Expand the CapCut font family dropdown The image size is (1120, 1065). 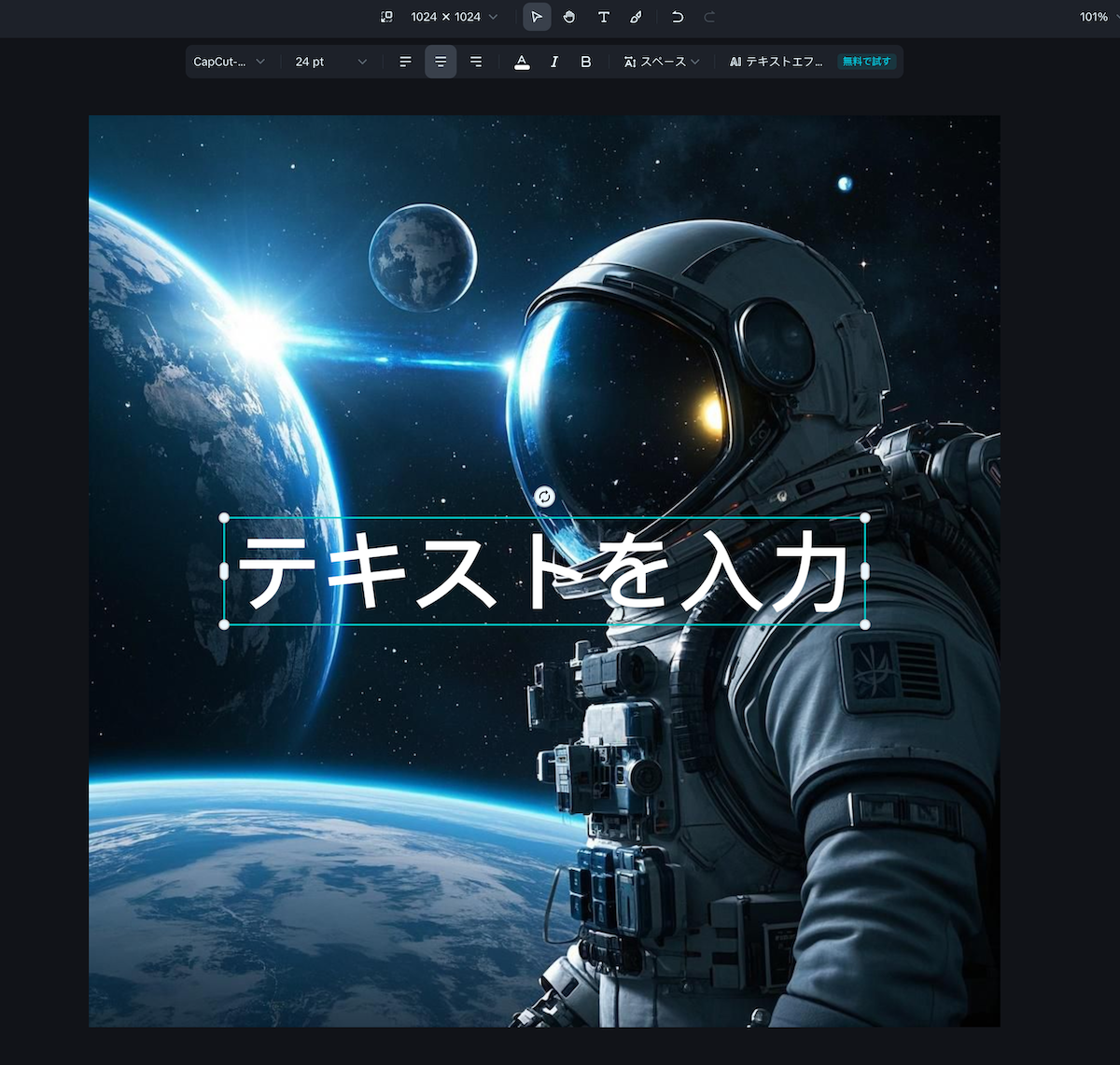point(230,62)
